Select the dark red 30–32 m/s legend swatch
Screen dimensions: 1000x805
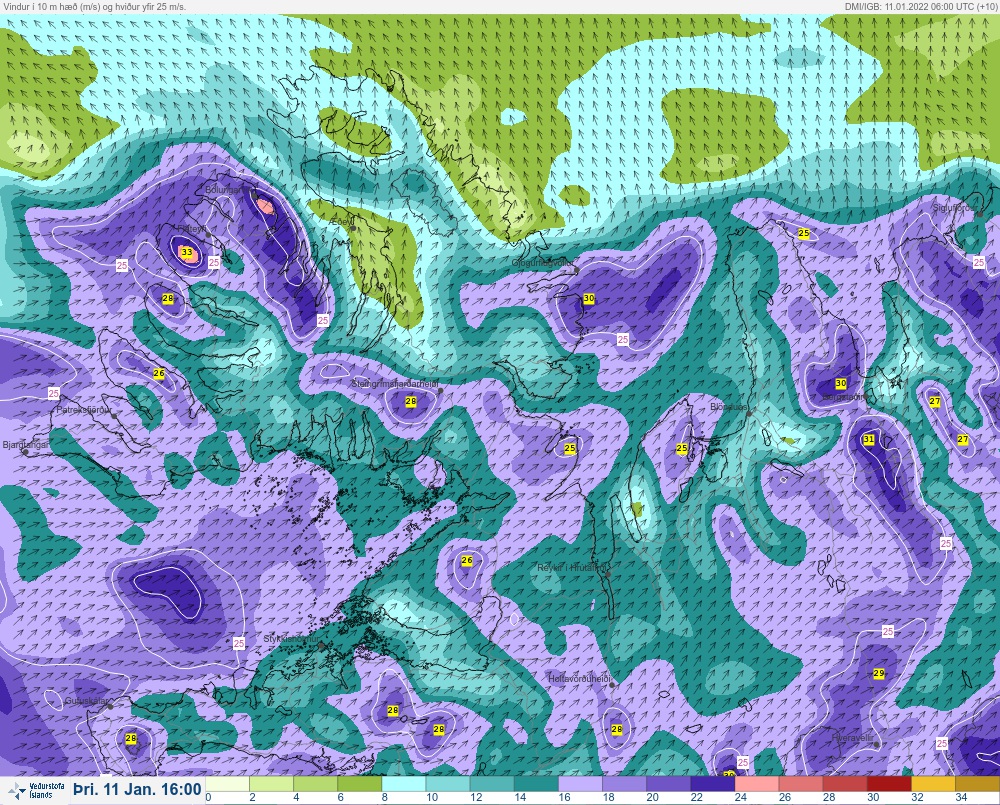coord(890,783)
